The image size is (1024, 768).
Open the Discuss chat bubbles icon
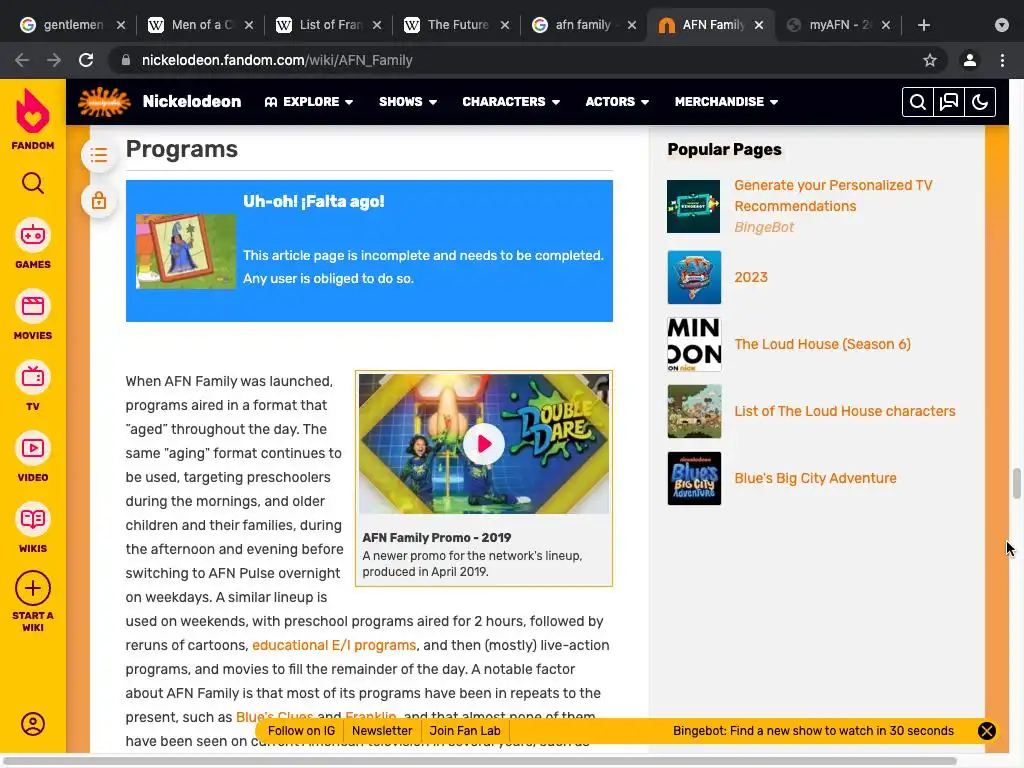coord(949,102)
